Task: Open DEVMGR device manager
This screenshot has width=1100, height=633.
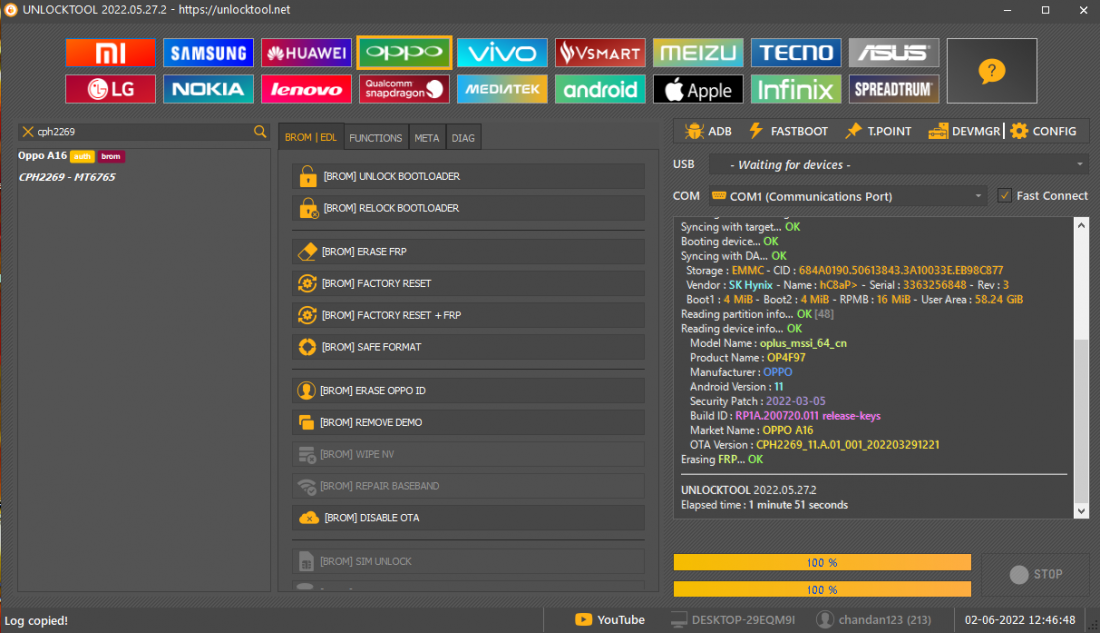Action: (x=965, y=131)
